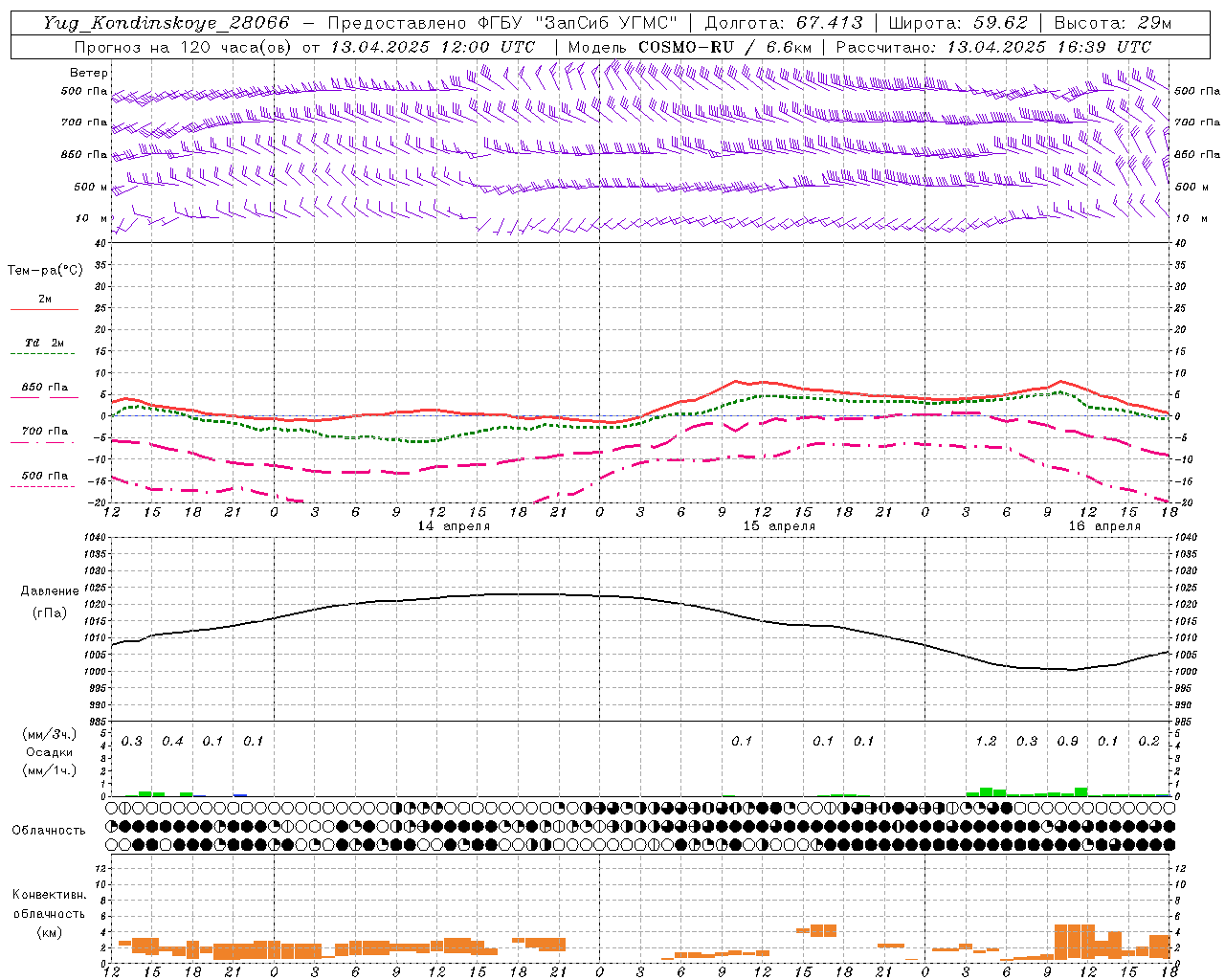The image size is (1225, 980).
Task: Click the Рассчитано: 13.04.2025 16:39 UTC text
Action: click(x=993, y=47)
